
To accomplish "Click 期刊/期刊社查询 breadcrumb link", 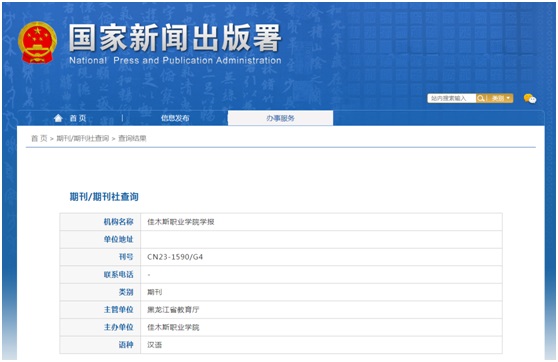I will click(83, 138).
